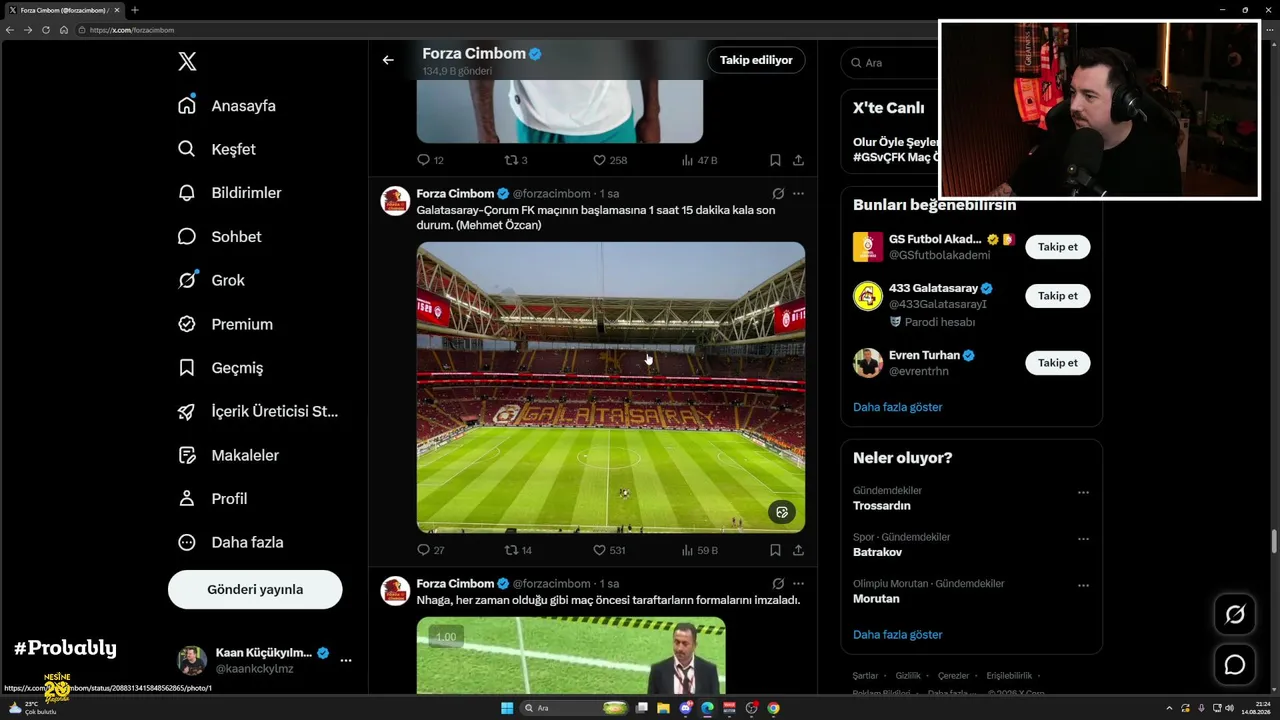
Task: Reload the page in the browser
Action: tap(45, 30)
